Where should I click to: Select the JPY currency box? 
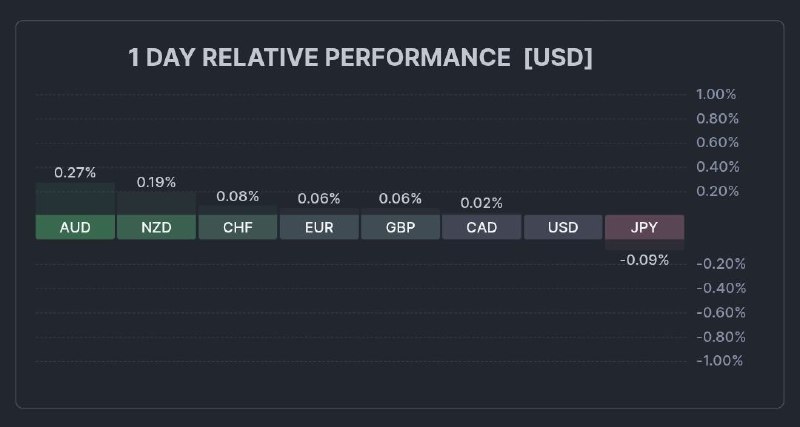coord(645,228)
